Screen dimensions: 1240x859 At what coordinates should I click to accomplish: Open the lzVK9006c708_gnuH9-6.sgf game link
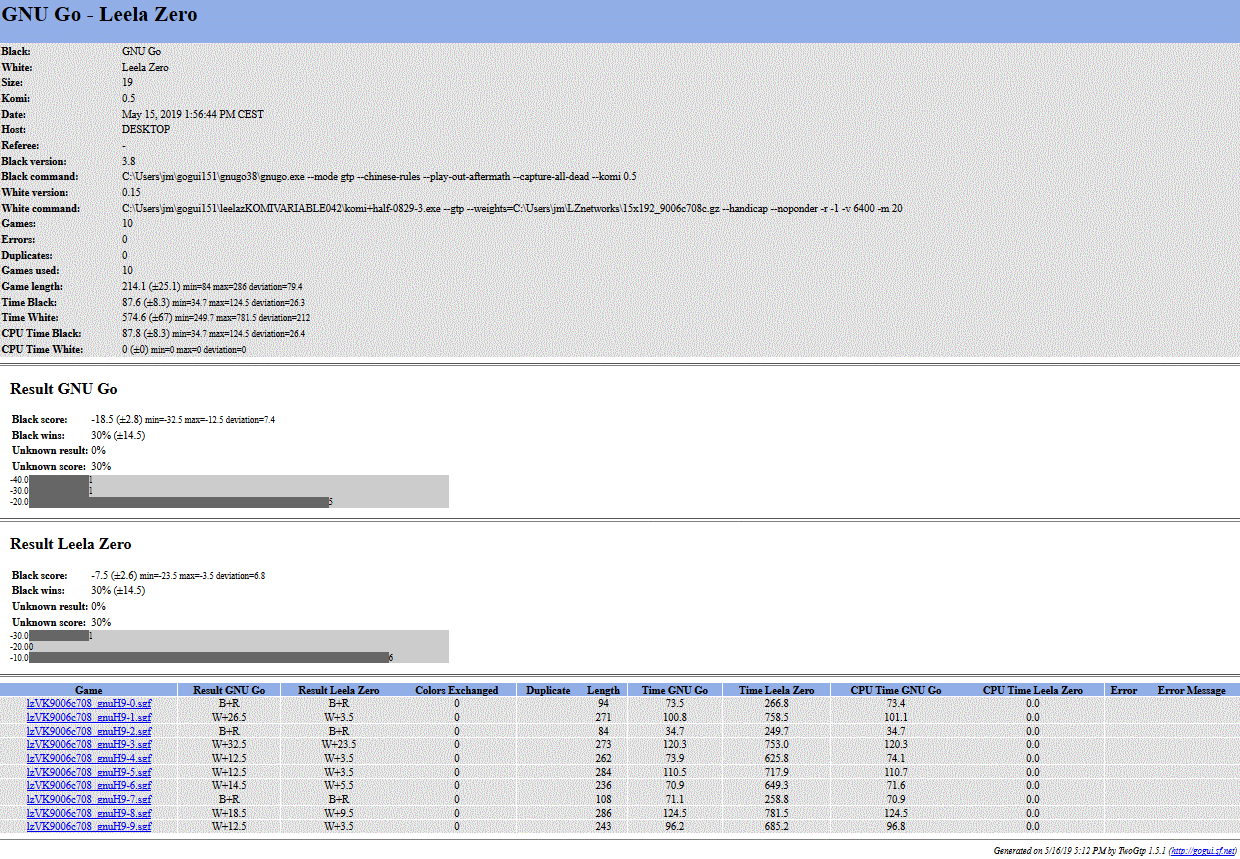tap(89, 786)
